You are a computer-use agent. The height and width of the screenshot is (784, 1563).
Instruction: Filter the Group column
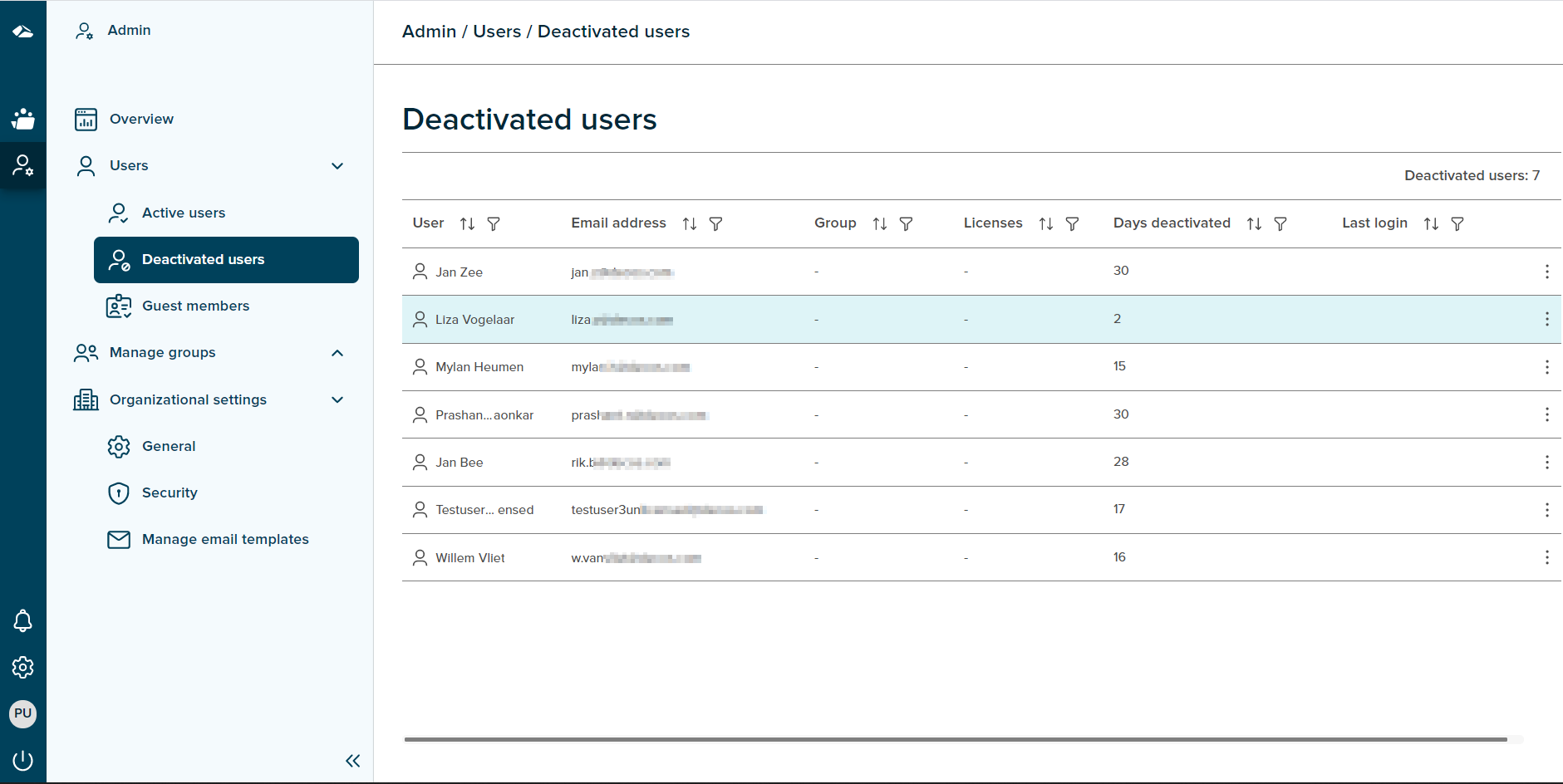coord(907,223)
